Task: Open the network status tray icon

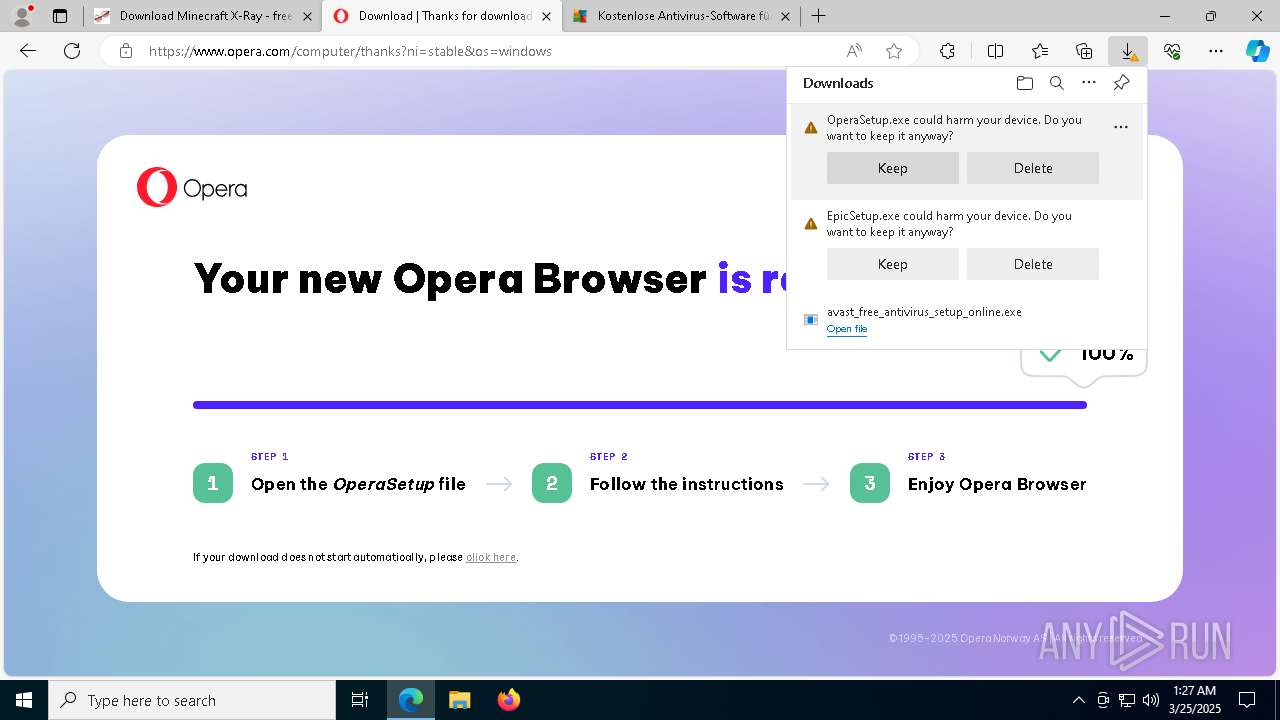Action: pyautogui.click(x=1127, y=700)
